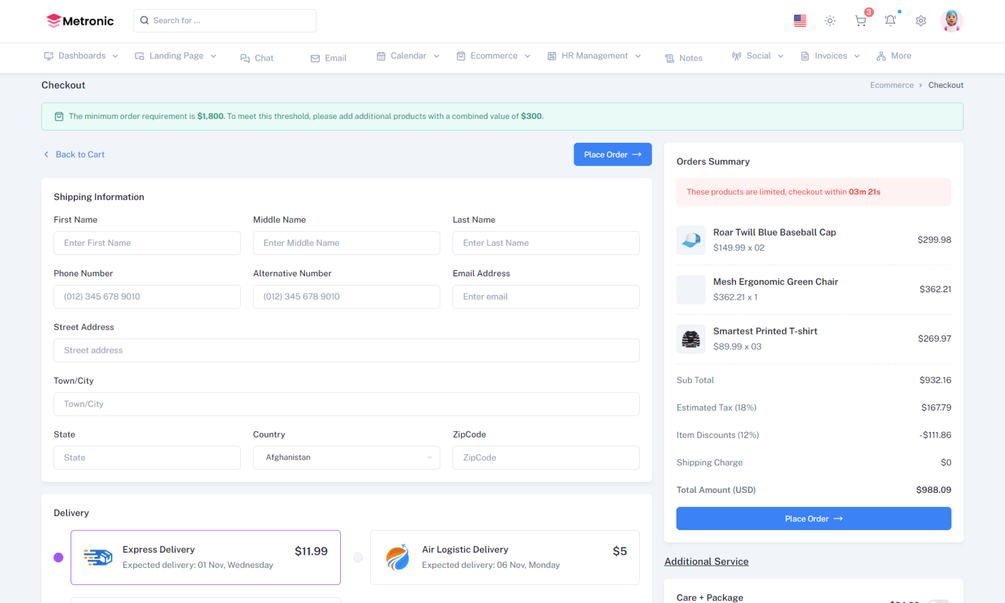Click the ZipCode input field

coord(546,458)
